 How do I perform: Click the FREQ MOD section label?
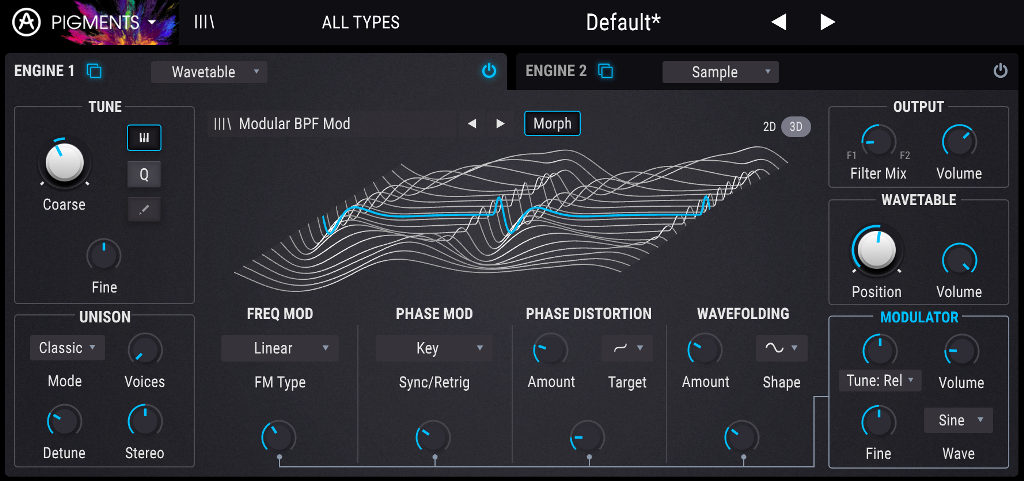tap(280, 314)
